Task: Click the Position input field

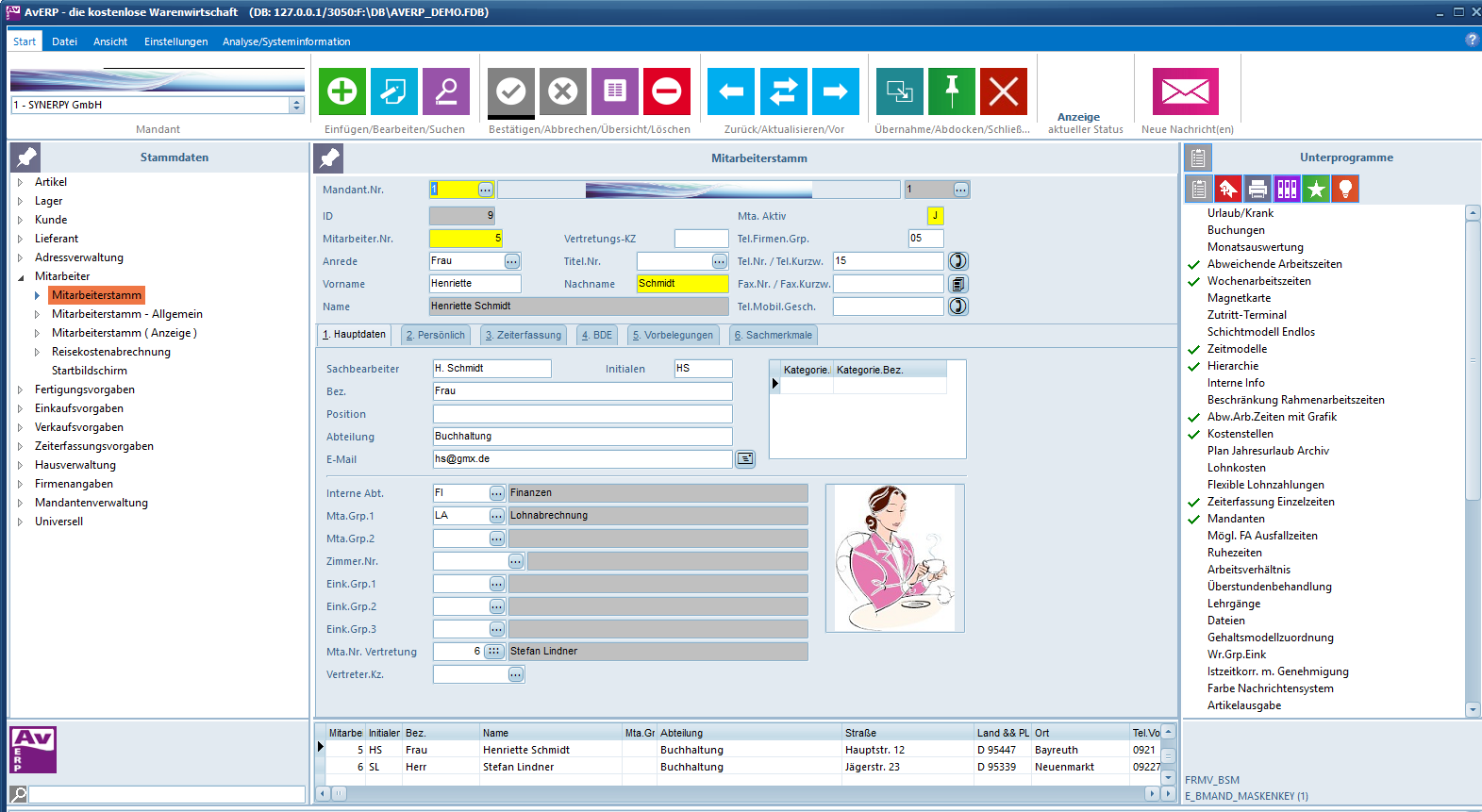Action: tap(582, 414)
